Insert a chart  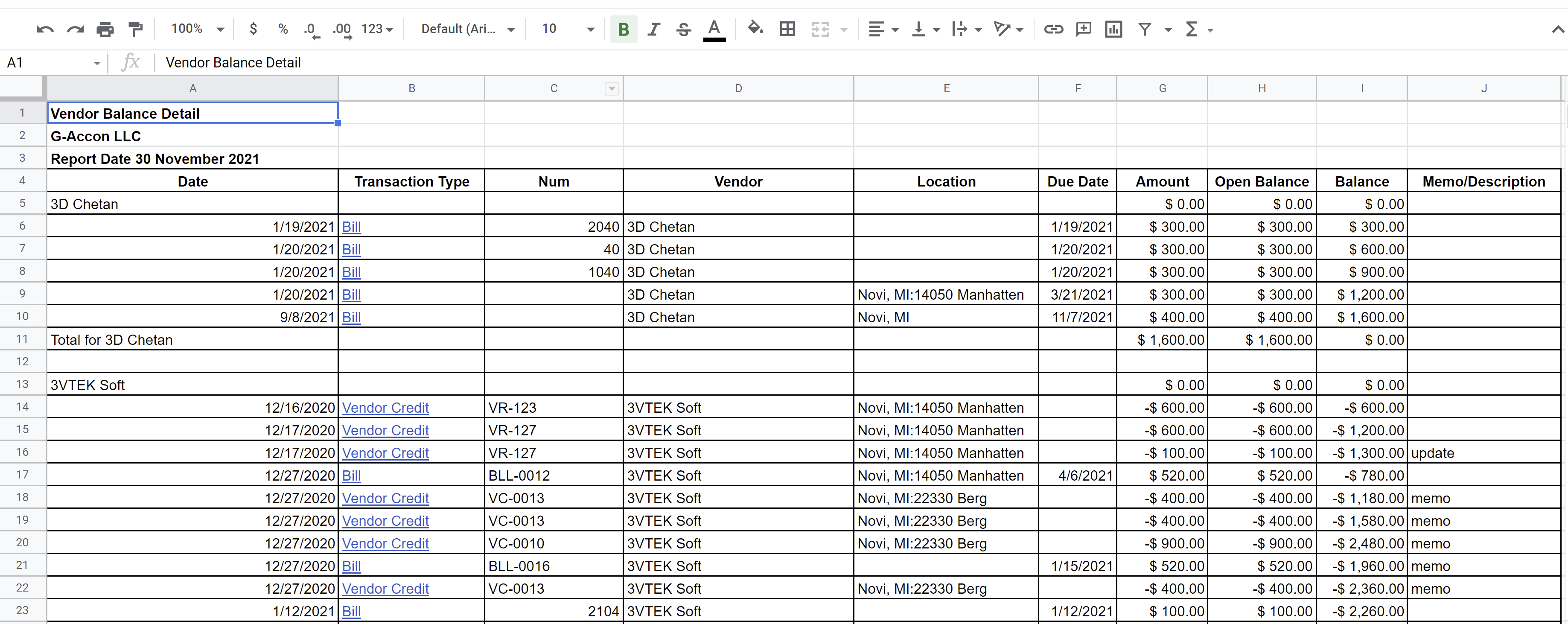pyautogui.click(x=1113, y=29)
